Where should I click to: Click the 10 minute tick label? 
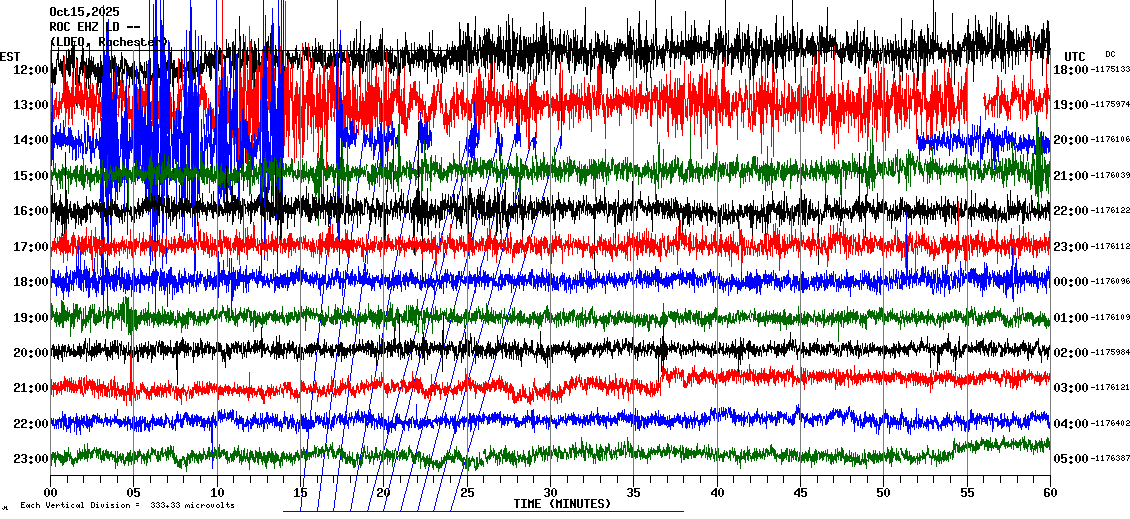(217, 492)
